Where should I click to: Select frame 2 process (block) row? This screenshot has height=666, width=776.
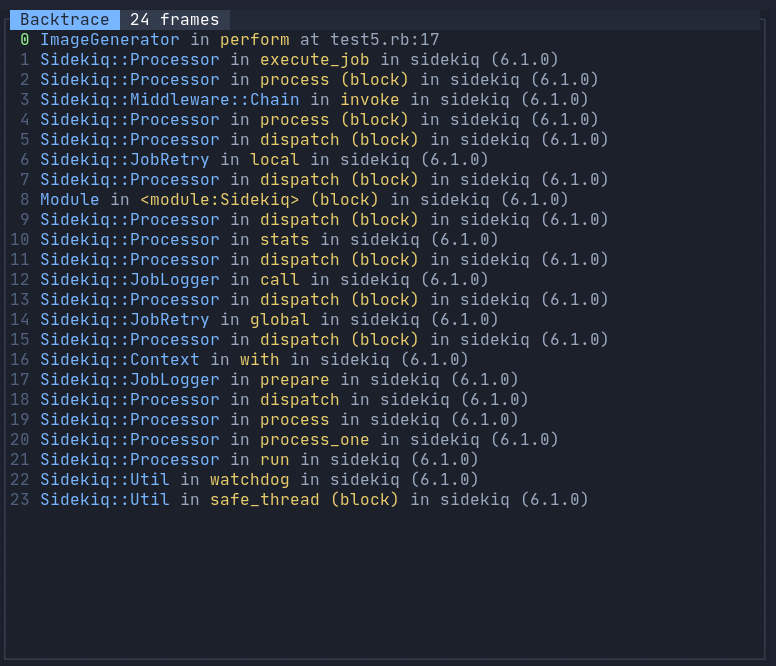(385, 80)
